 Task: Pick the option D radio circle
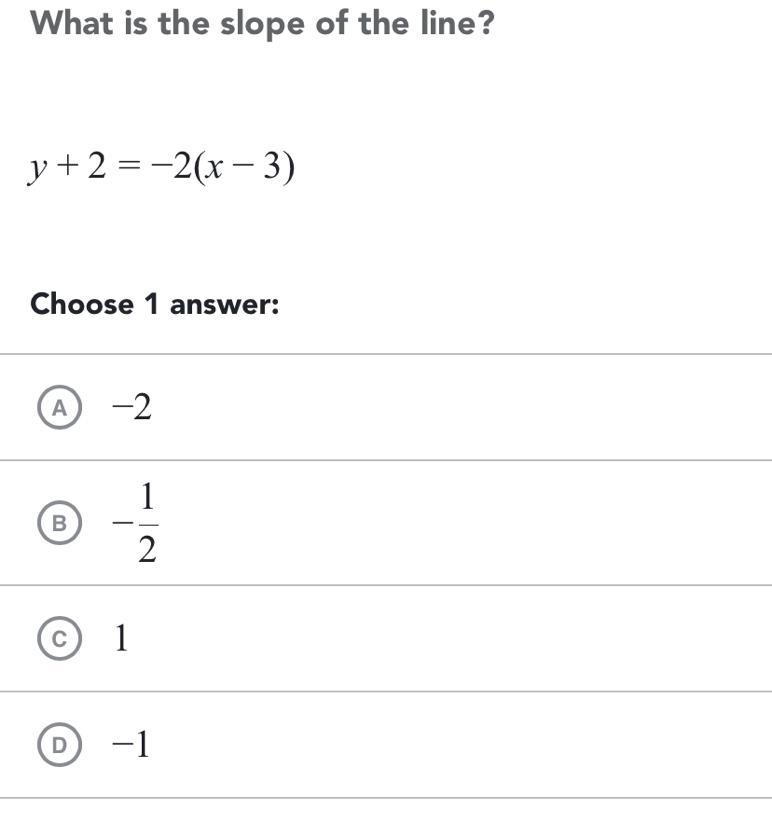point(61,745)
